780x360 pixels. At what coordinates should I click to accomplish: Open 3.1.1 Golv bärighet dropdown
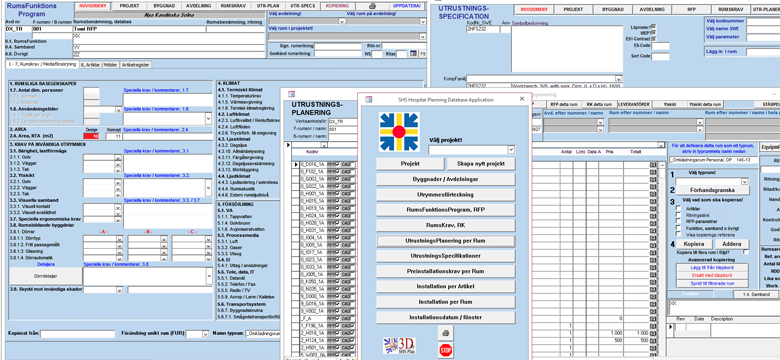tap(118, 158)
